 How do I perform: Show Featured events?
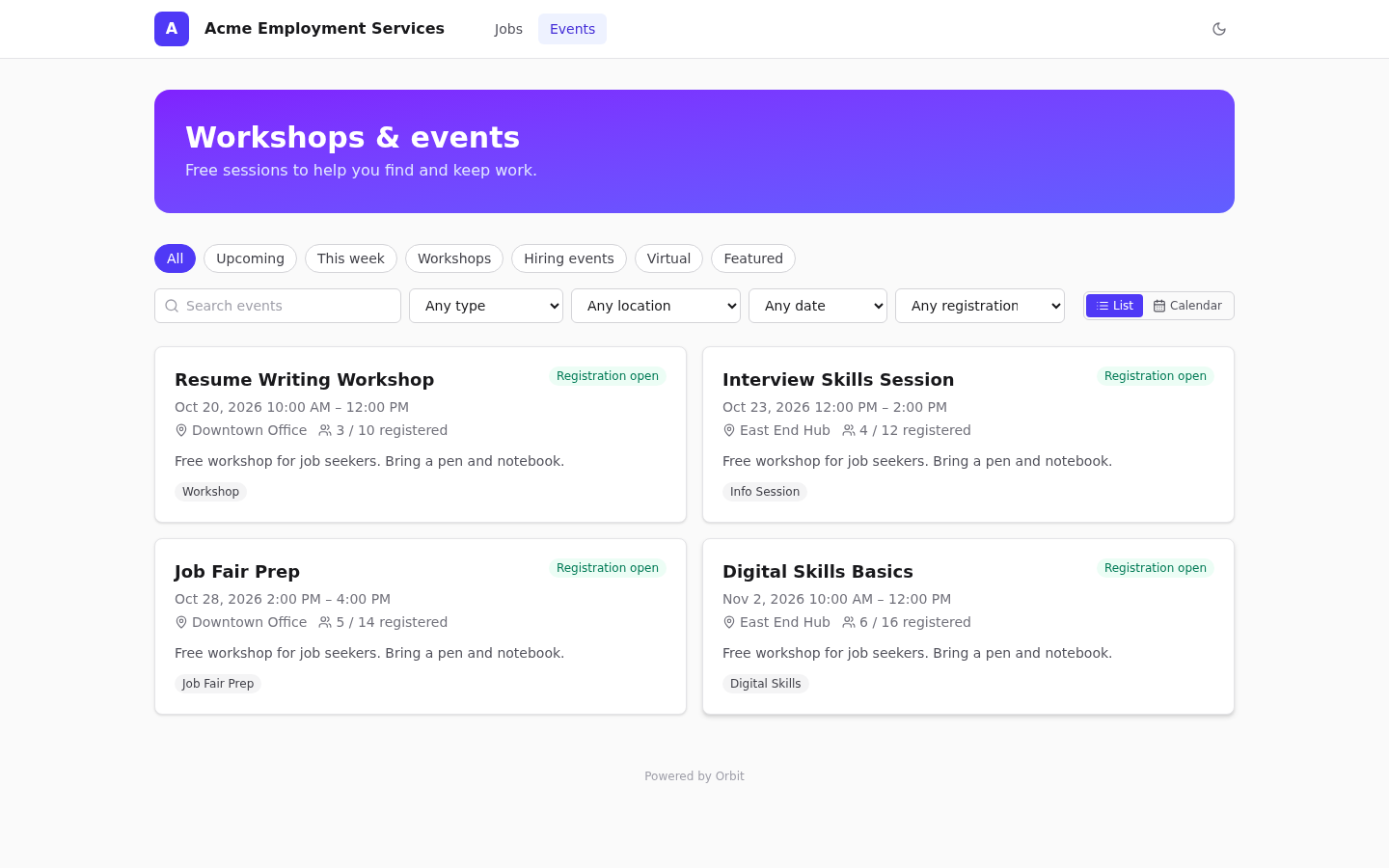pos(753,258)
